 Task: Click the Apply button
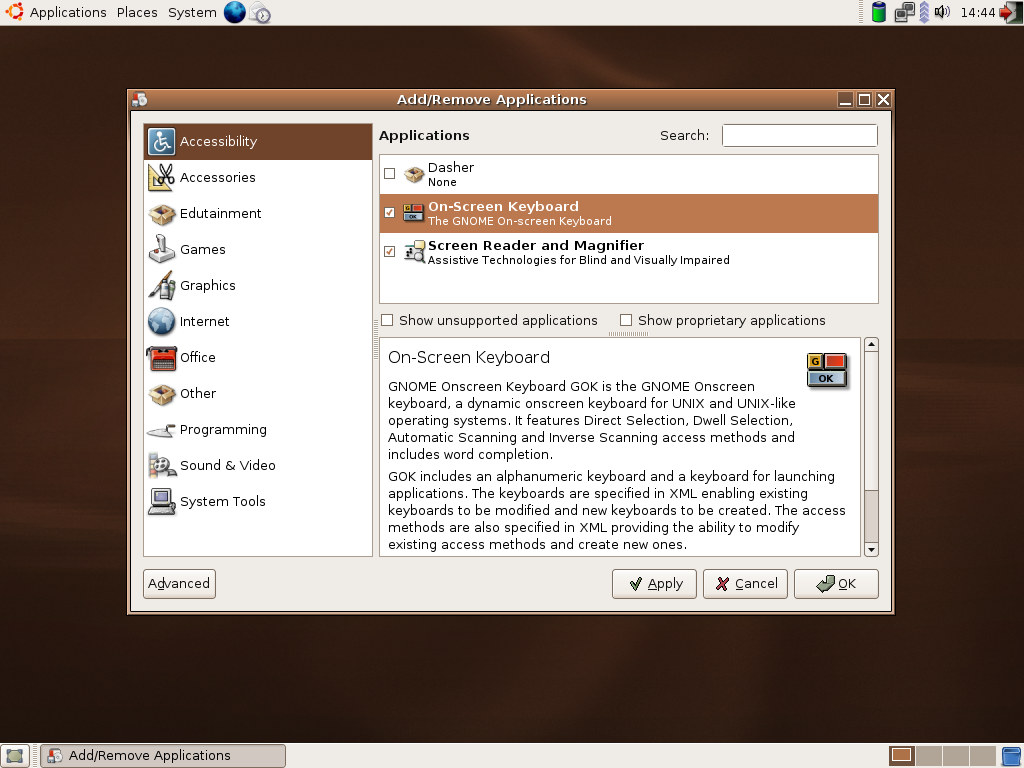654,584
